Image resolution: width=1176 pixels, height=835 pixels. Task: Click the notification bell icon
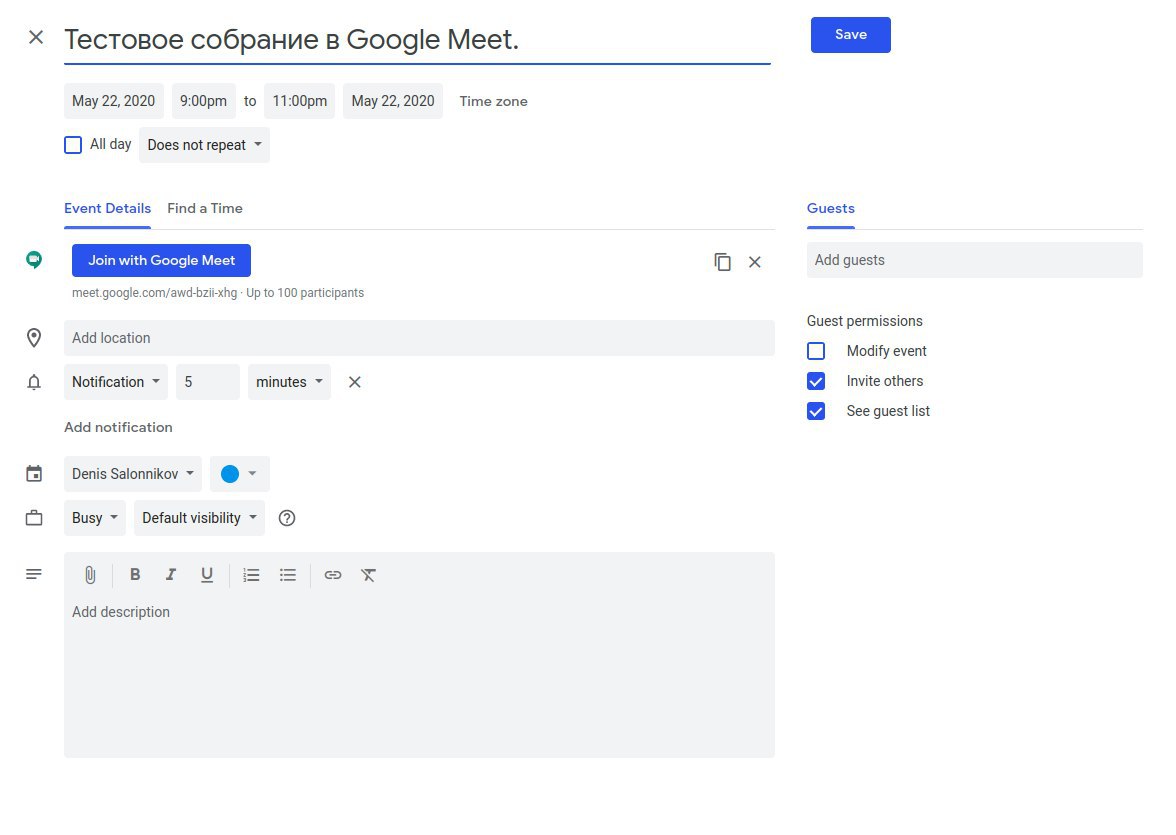pyautogui.click(x=34, y=382)
